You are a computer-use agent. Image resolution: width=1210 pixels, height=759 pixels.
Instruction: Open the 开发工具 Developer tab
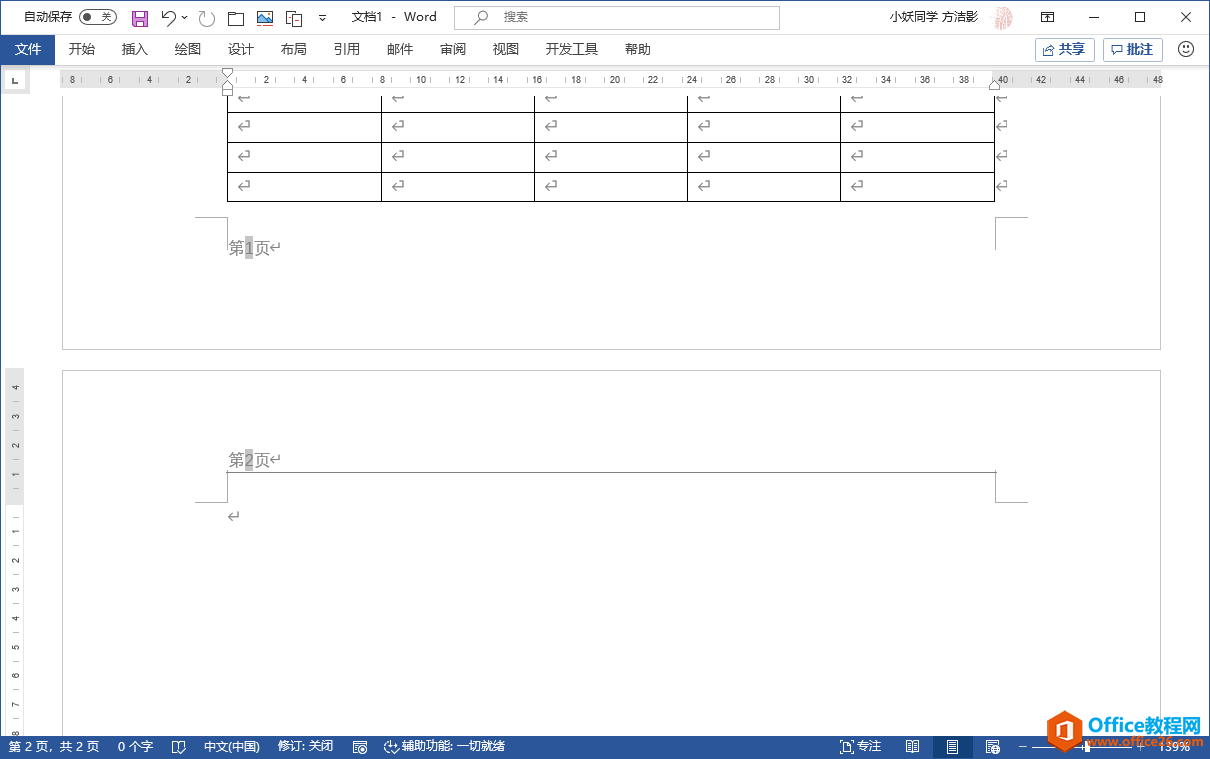tap(572, 49)
